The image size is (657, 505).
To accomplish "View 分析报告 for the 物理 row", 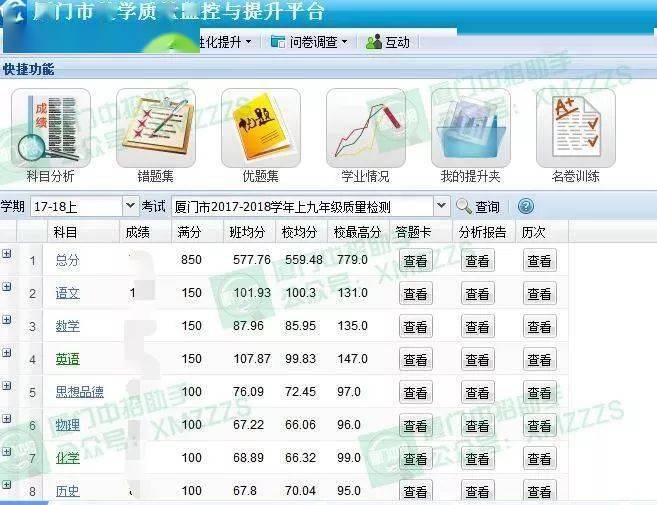I will pyautogui.click(x=477, y=426).
